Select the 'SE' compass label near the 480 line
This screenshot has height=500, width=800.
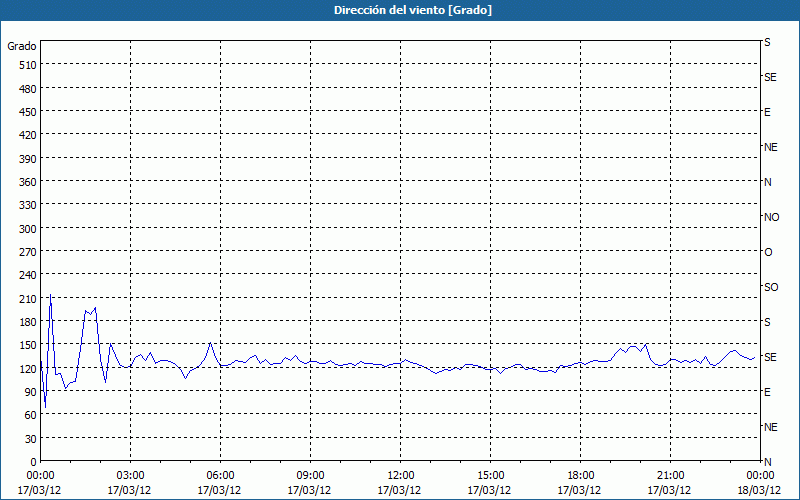point(770,77)
